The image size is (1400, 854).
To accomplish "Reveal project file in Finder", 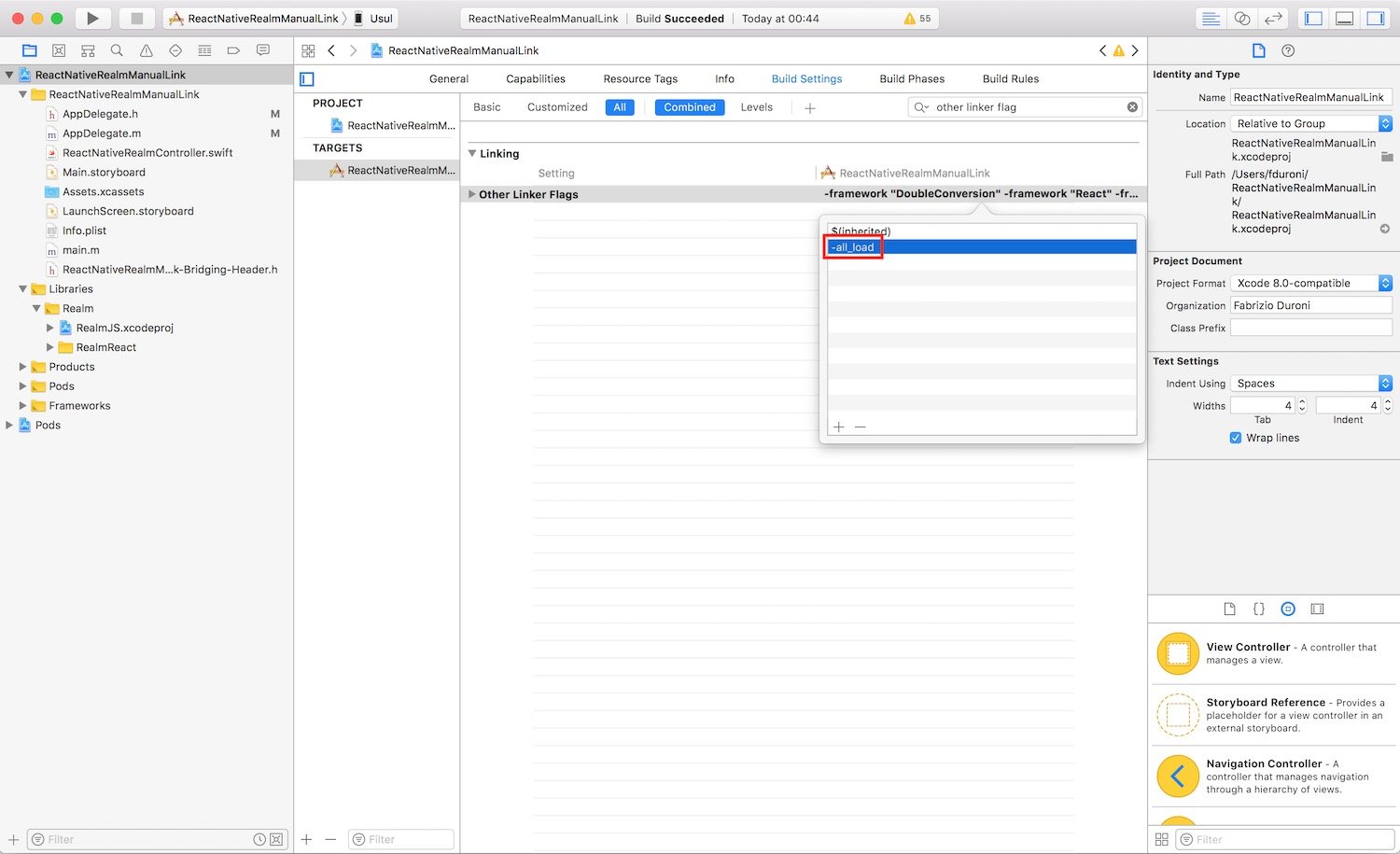I will point(1385,229).
